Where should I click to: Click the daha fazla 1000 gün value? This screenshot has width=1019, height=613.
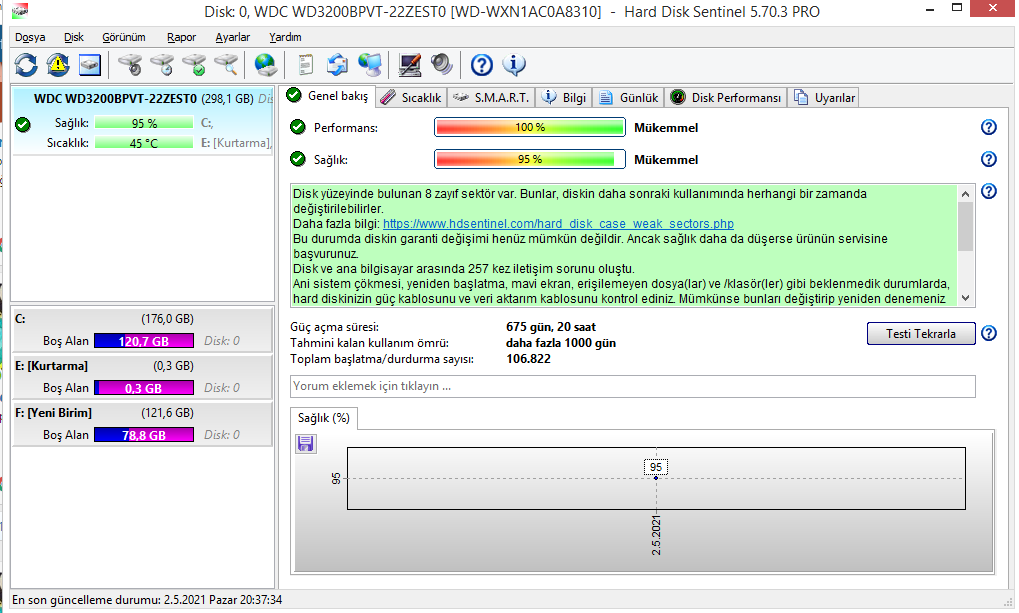pos(561,343)
